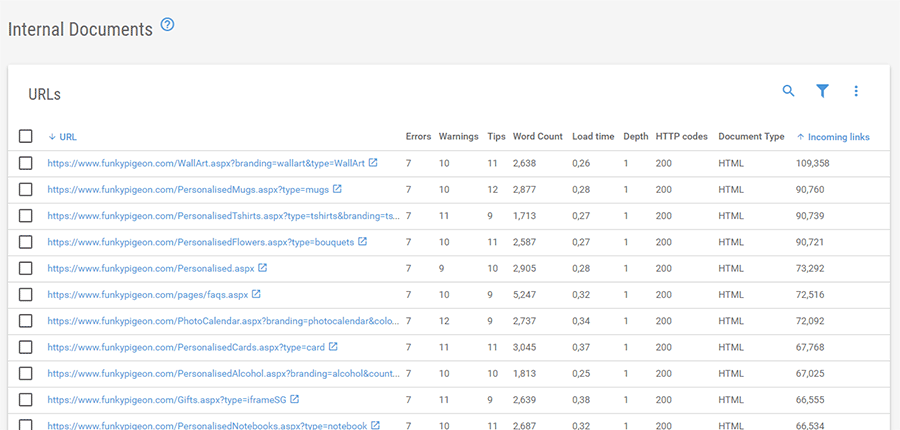Sort by Word Count column header
Screen dimensions: 900x430
point(538,137)
